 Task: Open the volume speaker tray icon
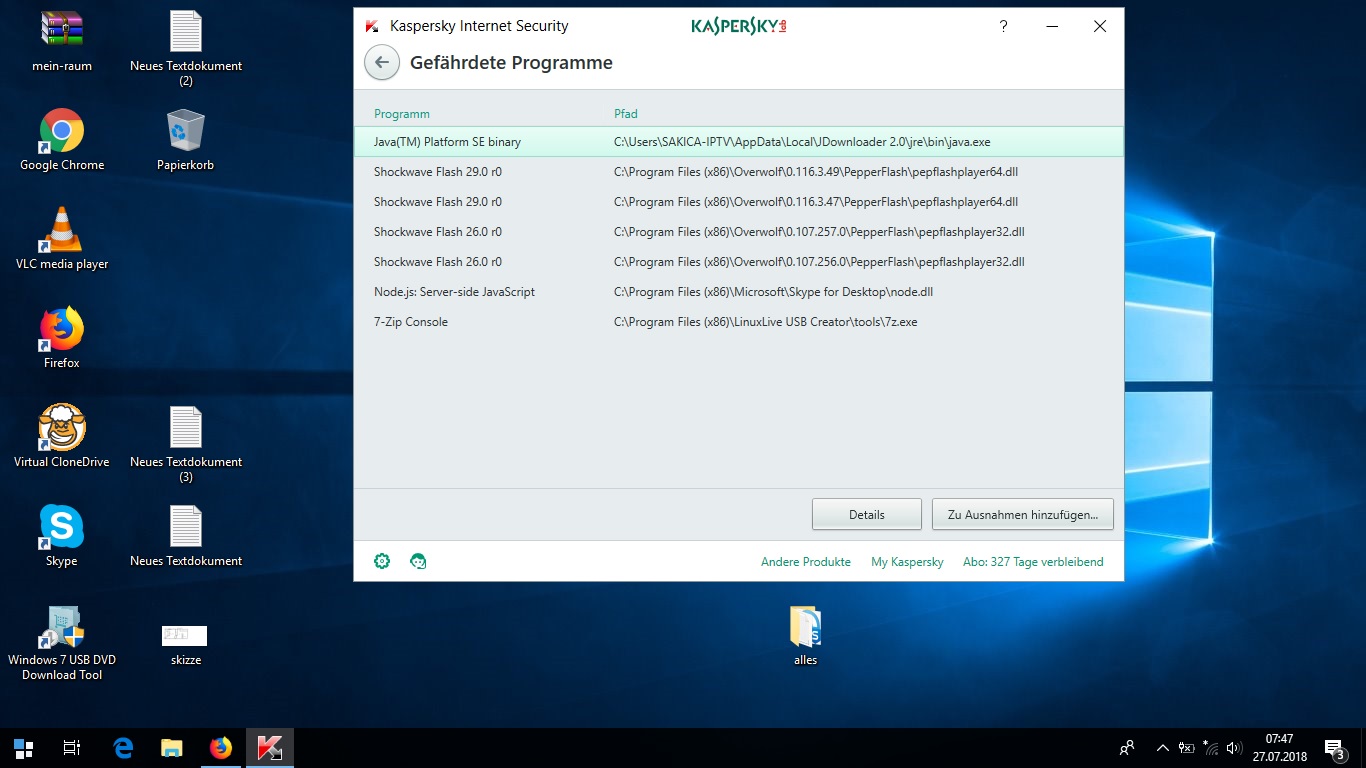(1235, 748)
